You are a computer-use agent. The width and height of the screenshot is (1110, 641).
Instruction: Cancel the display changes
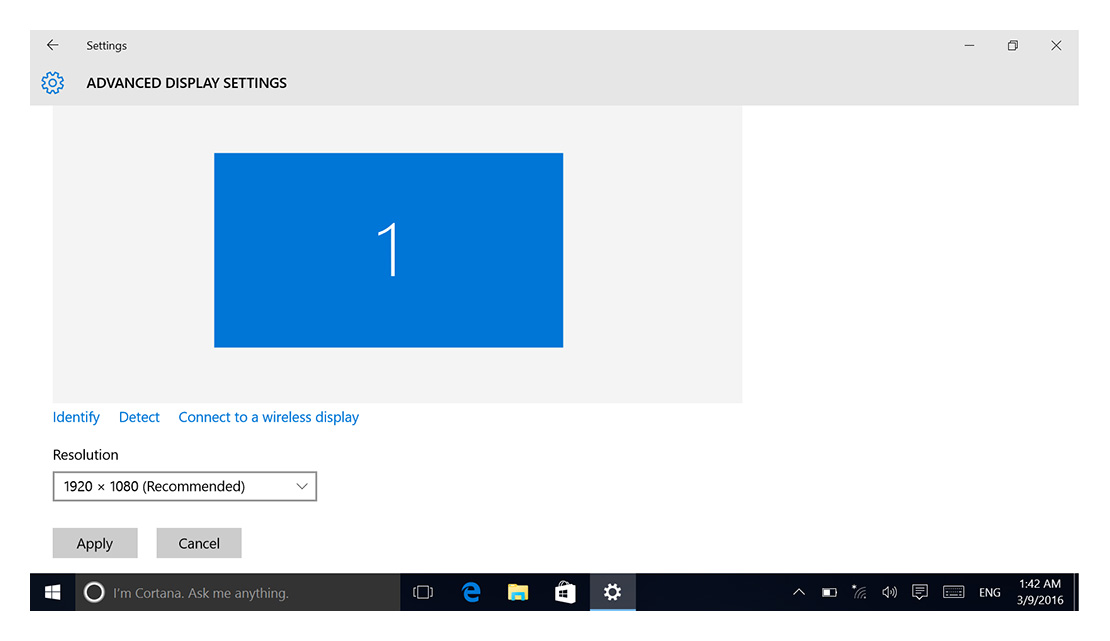(199, 543)
